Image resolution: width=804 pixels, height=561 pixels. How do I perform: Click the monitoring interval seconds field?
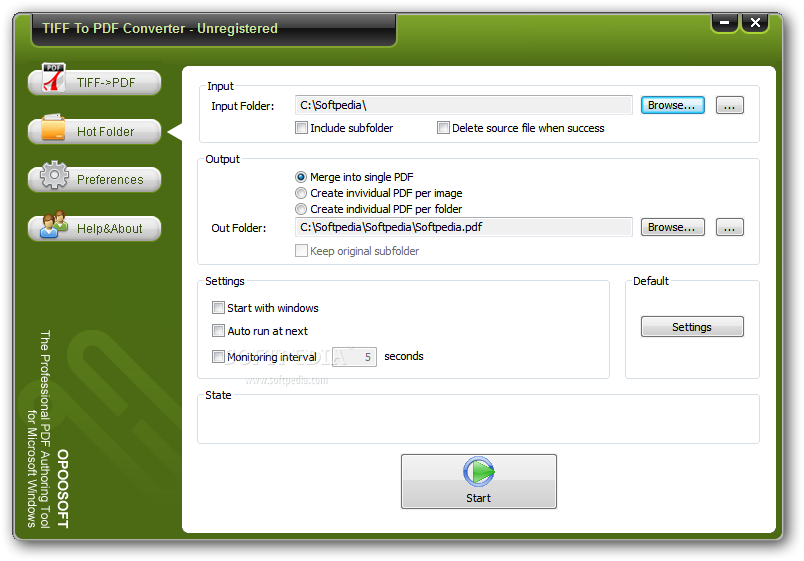point(354,357)
